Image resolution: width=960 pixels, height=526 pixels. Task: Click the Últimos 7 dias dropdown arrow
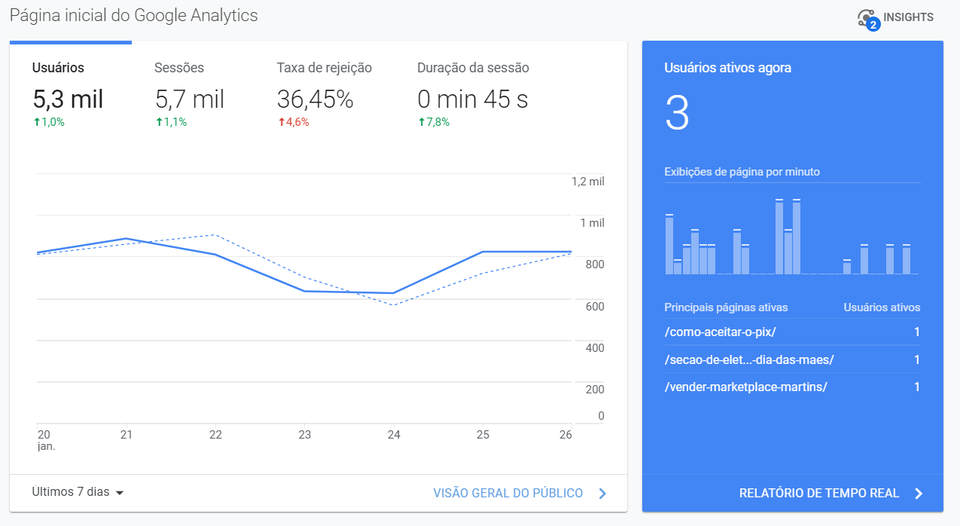tap(119, 493)
